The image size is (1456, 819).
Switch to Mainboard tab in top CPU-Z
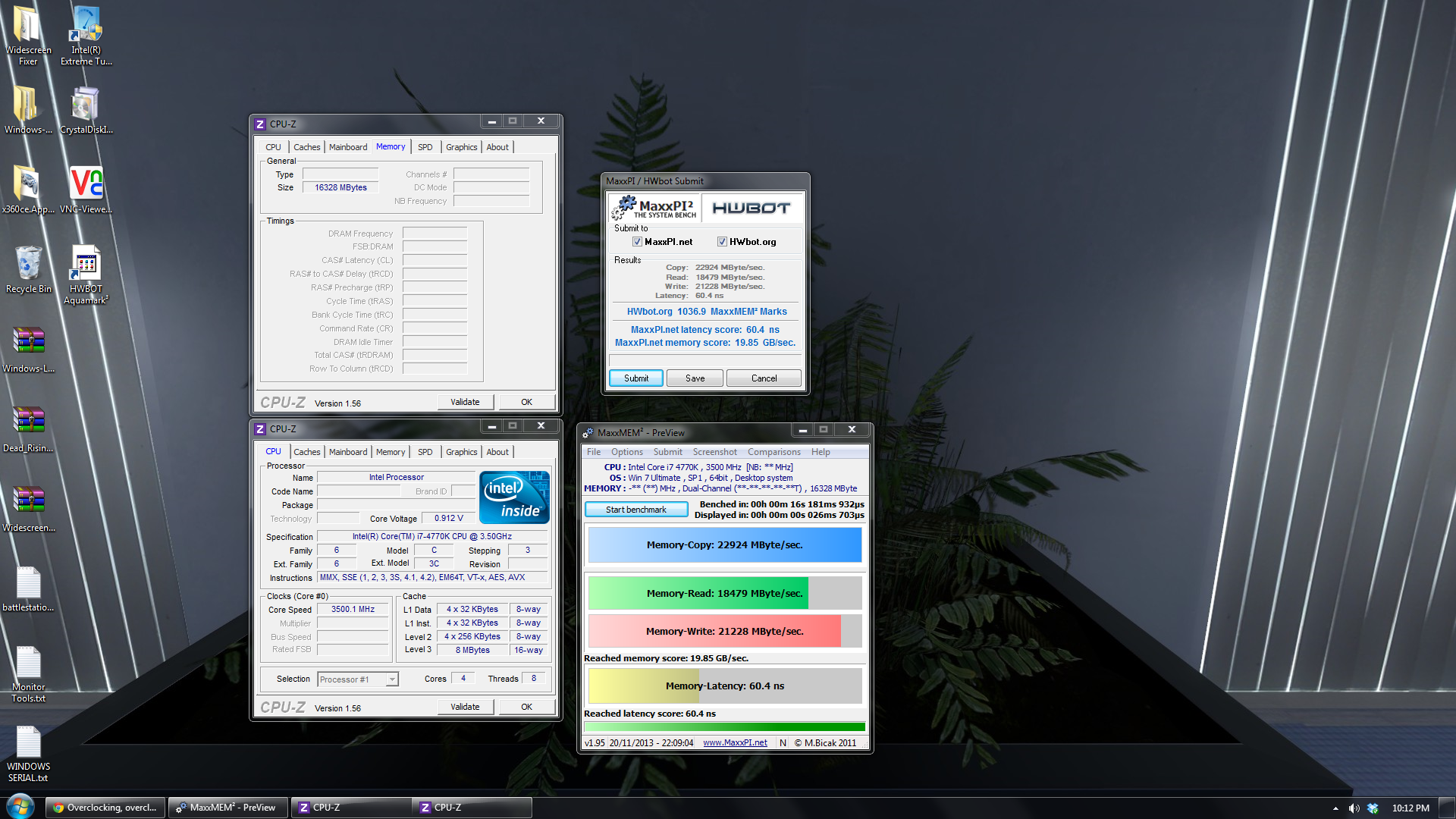point(348,147)
